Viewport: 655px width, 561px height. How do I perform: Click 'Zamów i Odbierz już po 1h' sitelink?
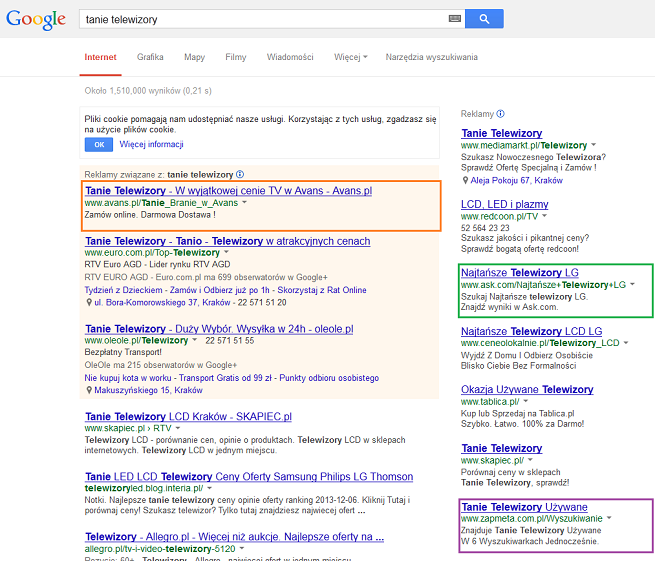click(x=220, y=290)
